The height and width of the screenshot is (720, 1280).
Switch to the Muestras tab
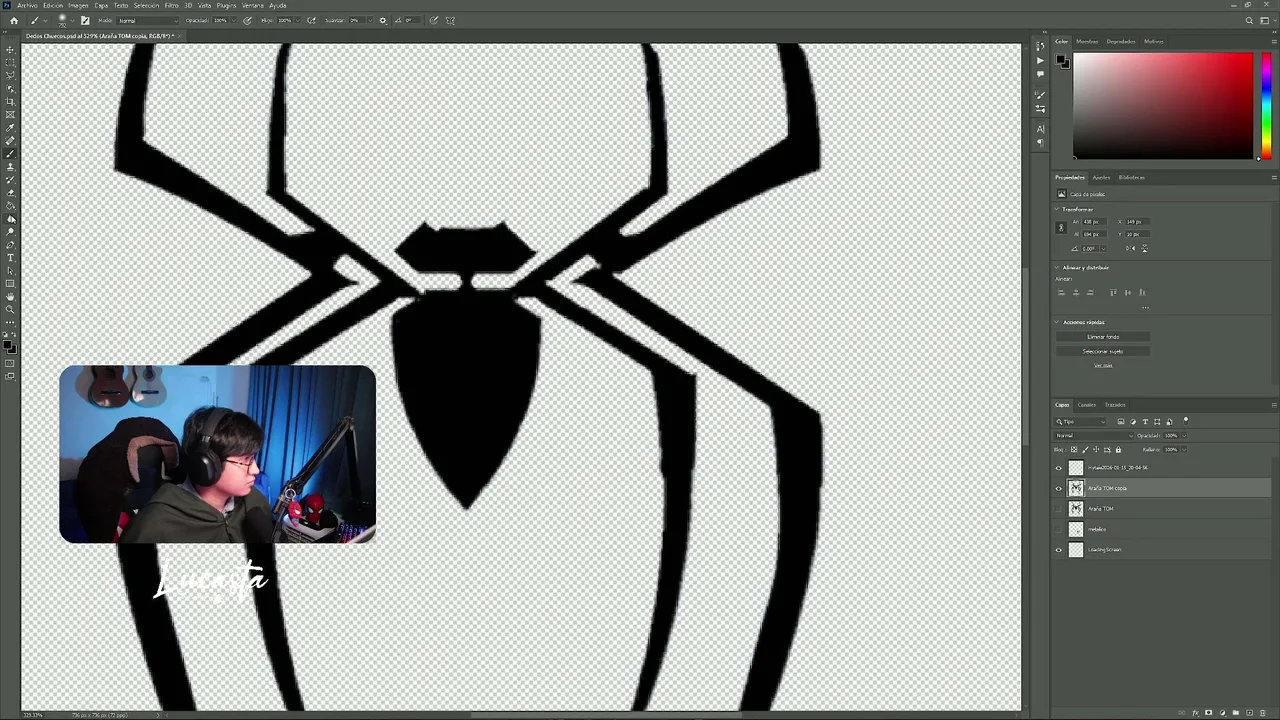tap(1087, 41)
